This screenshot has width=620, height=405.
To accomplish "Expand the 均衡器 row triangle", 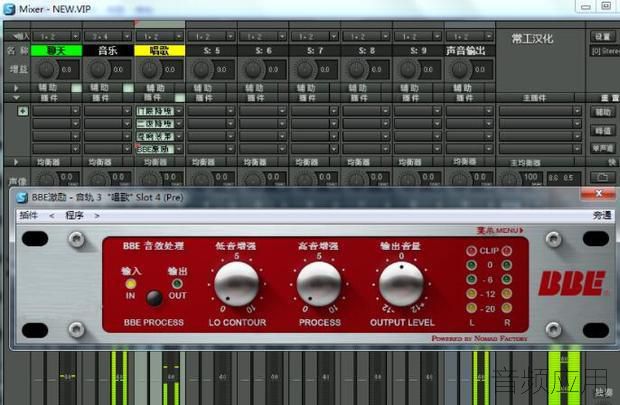I will pos(16,162).
